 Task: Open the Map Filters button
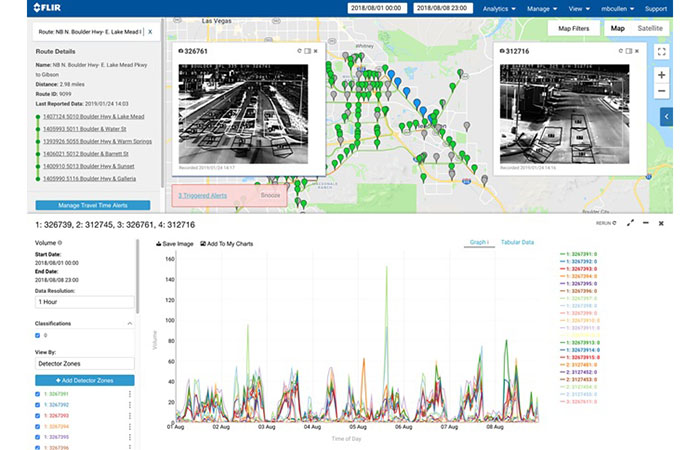[573, 28]
